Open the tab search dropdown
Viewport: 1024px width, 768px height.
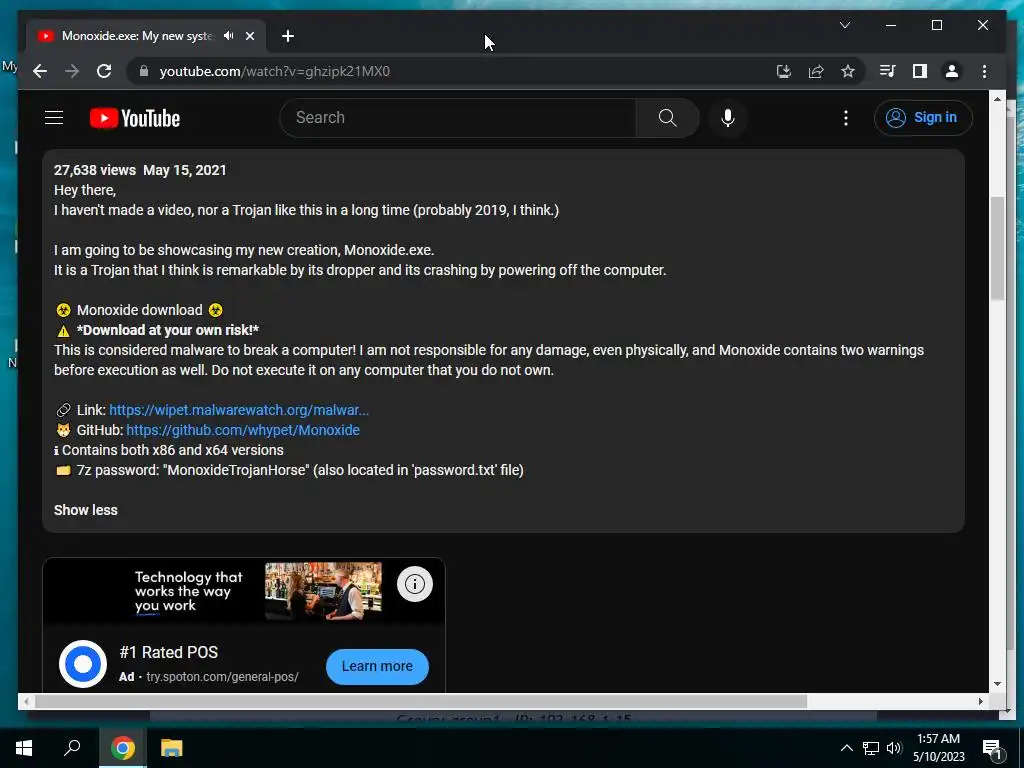pos(844,25)
